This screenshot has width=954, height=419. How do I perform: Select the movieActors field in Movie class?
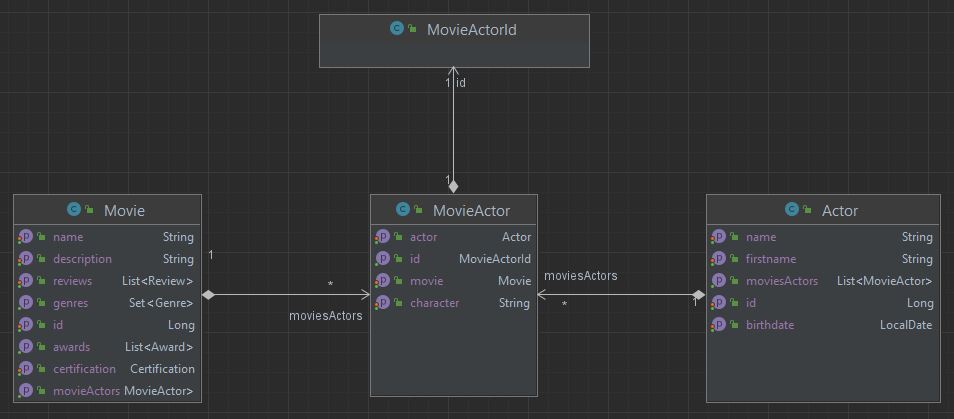[x=86, y=391]
